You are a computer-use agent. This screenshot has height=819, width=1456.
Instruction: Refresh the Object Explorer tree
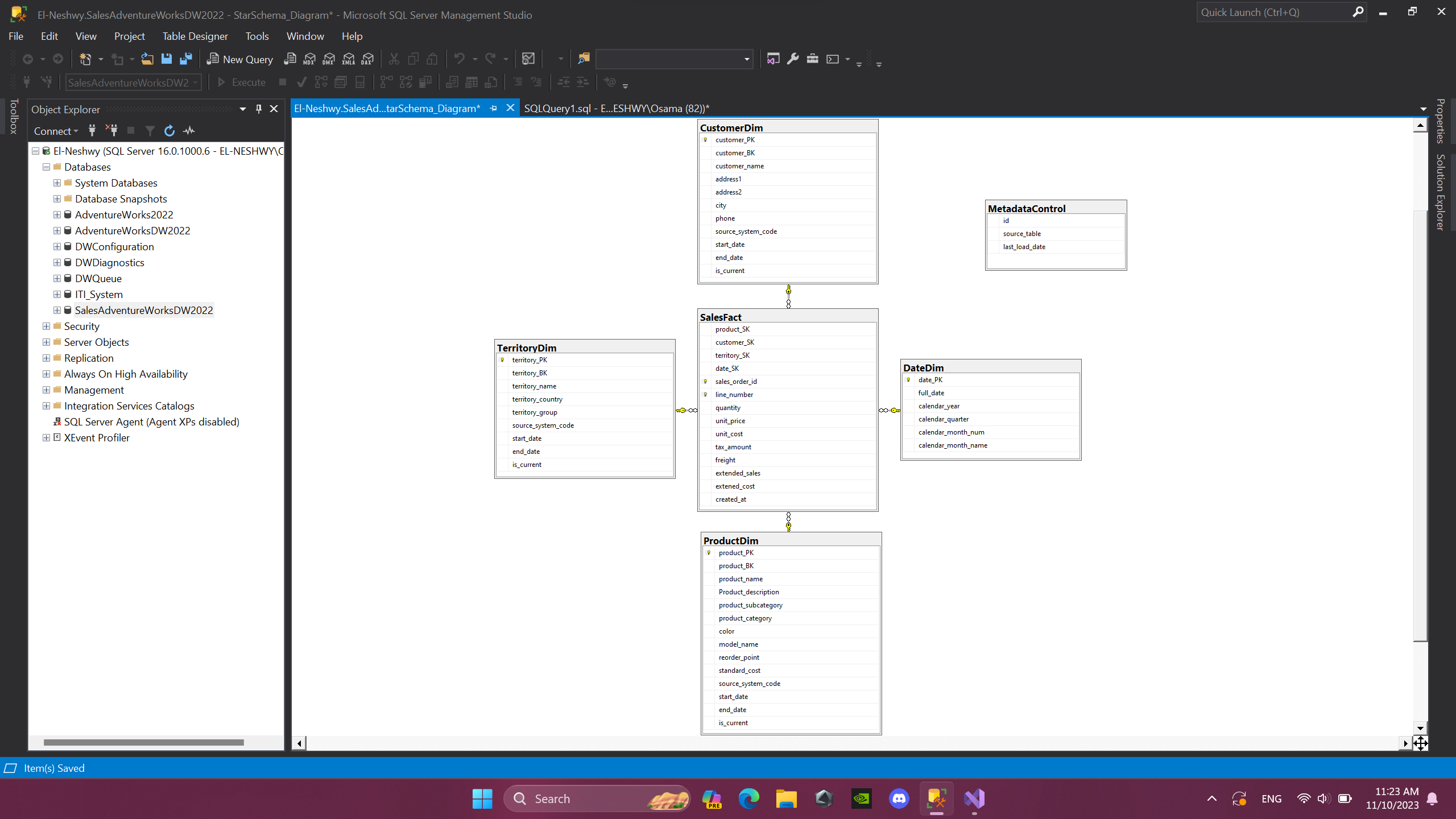(169, 131)
